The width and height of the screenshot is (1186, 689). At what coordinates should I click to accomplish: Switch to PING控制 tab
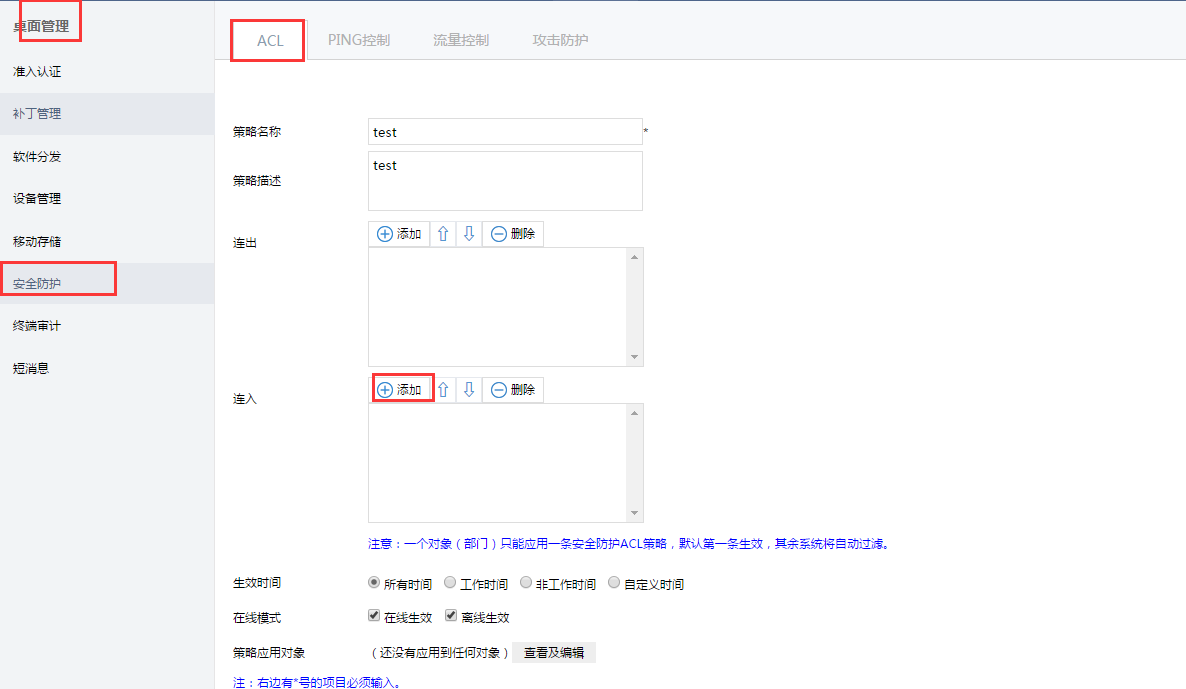(359, 40)
